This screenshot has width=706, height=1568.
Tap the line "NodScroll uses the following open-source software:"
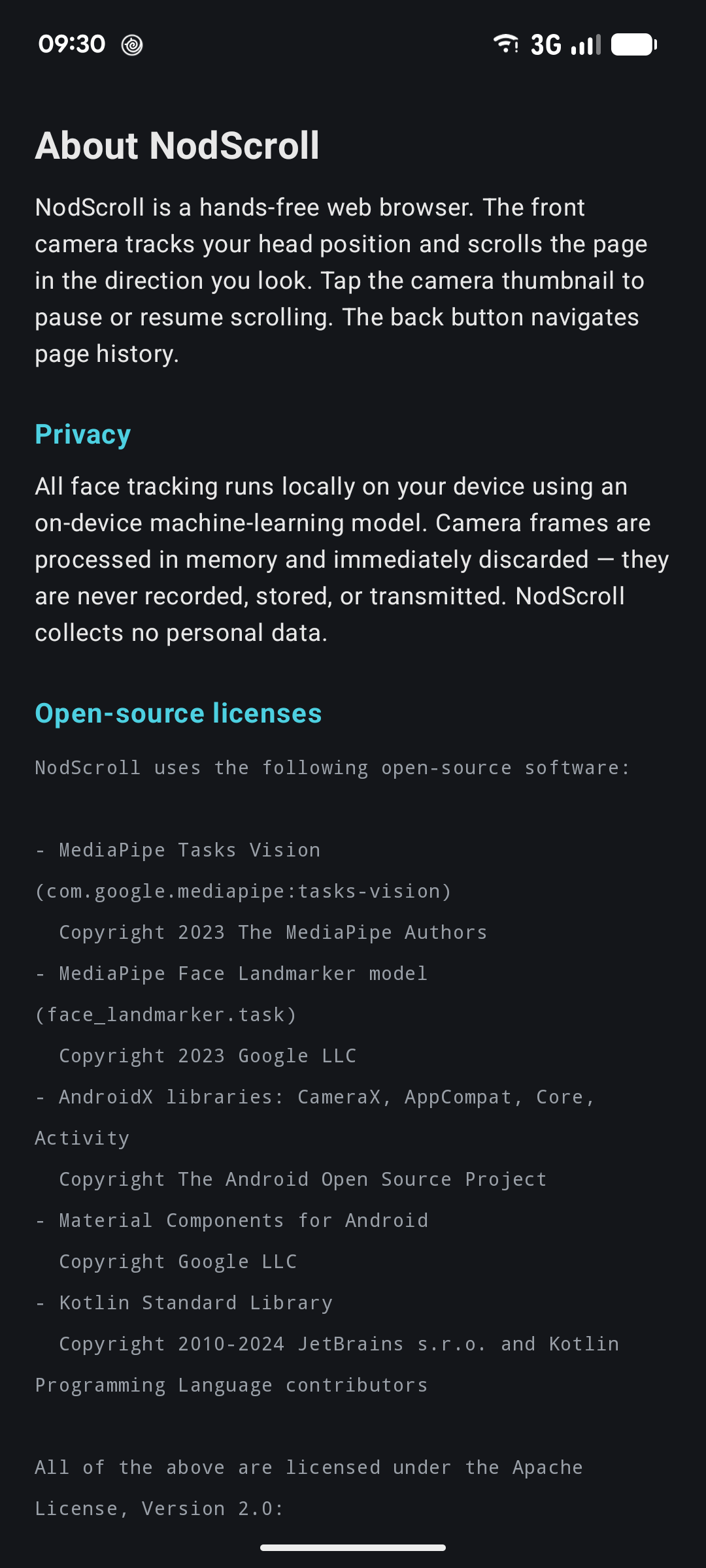(332, 768)
